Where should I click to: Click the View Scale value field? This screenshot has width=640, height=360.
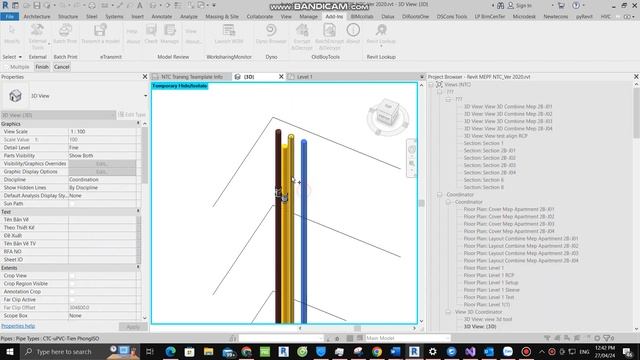tap(102, 131)
